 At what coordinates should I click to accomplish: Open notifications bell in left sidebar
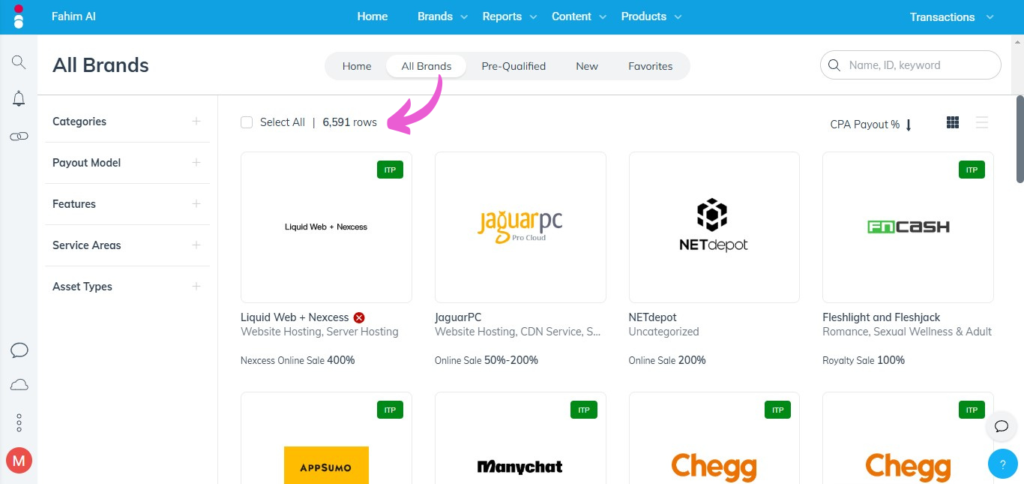19,99
